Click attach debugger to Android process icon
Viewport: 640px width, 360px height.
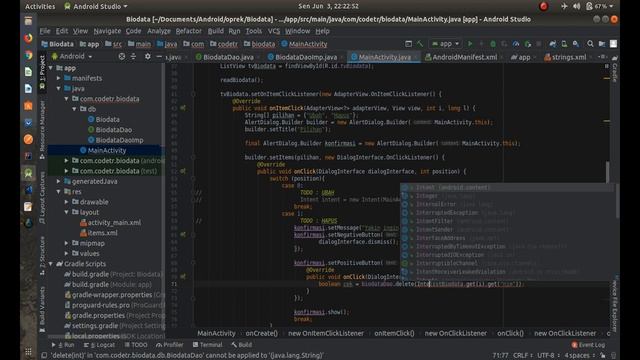528,44
